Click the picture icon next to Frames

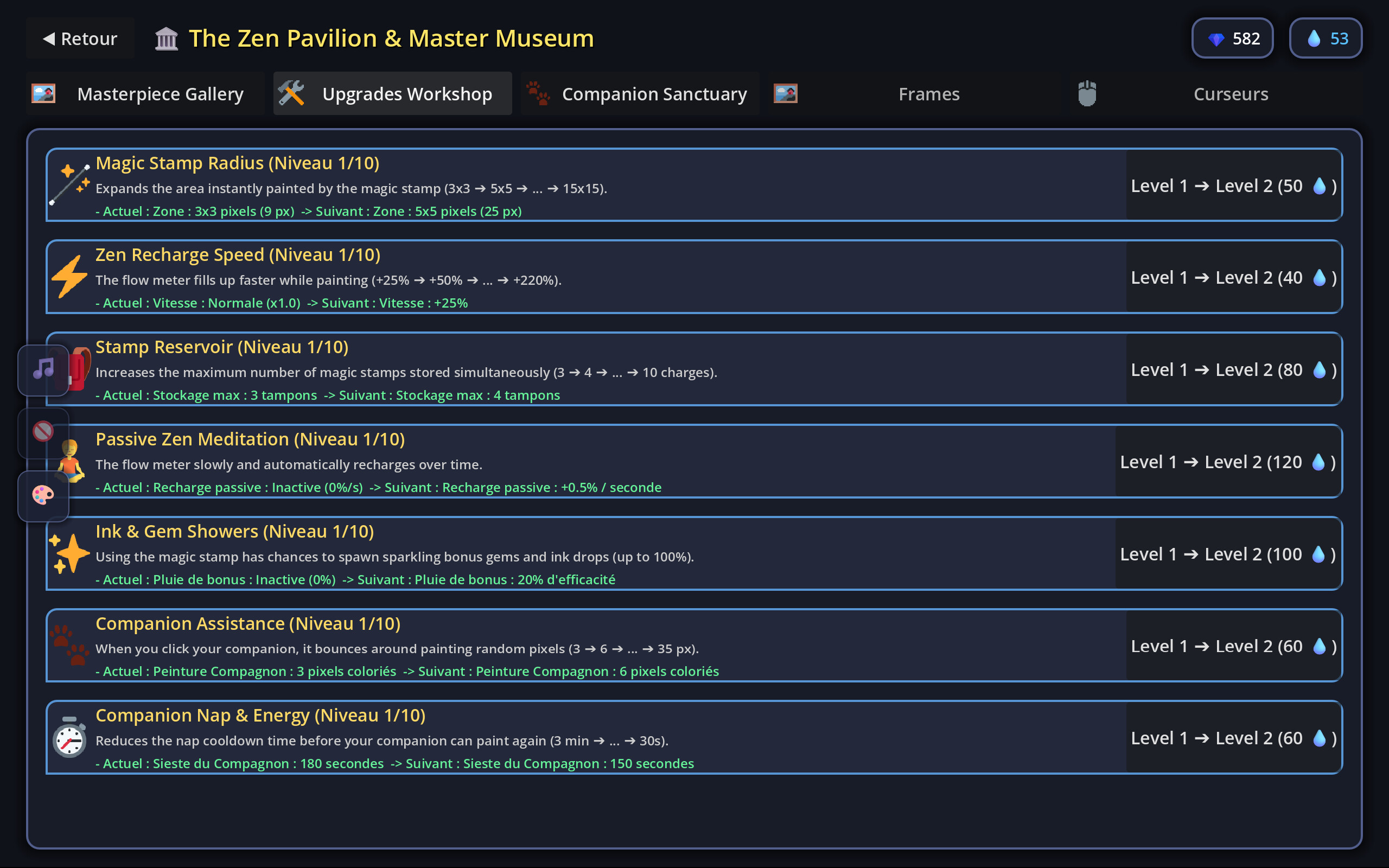[x=785, y=93]
